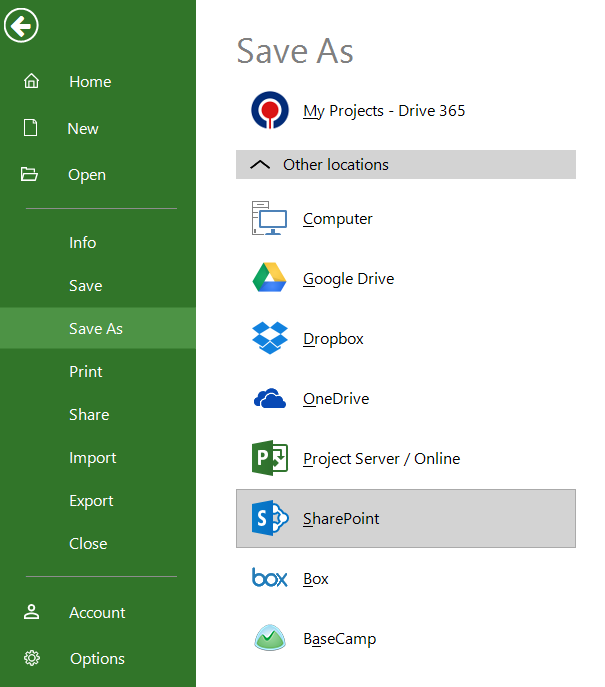Open the Export page
This screenshot has width=605, height=687.
(91, 501)
